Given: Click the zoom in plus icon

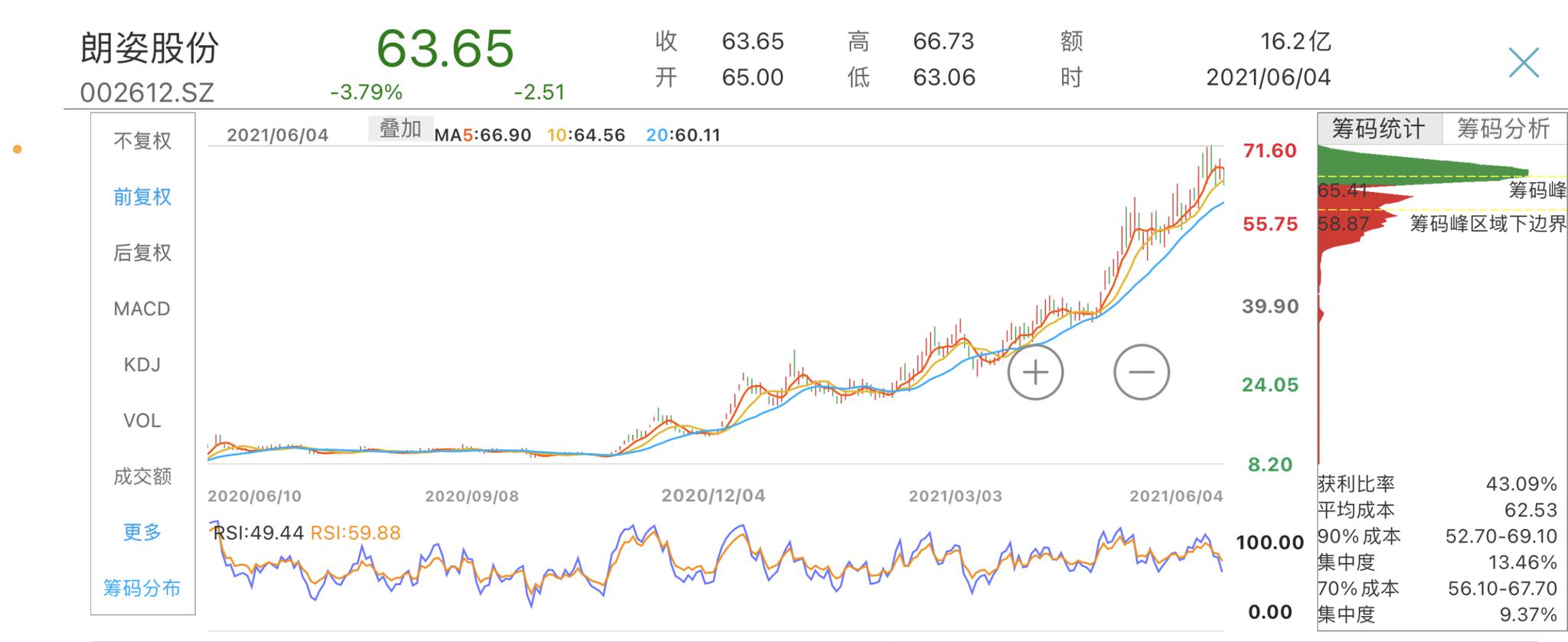Looking at the screenshot, I should [1035, 373].
